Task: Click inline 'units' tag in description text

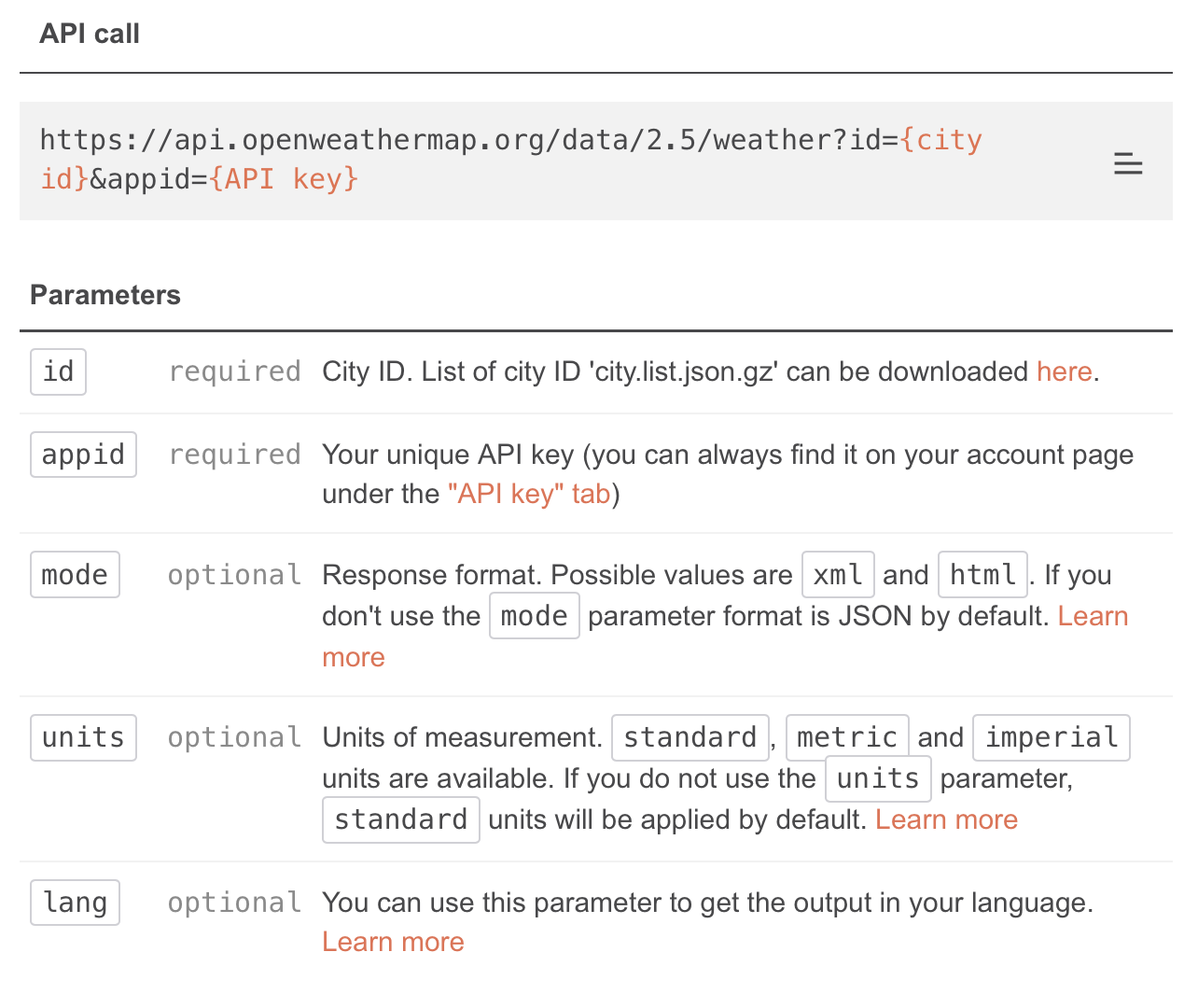Action: (878, 778)
